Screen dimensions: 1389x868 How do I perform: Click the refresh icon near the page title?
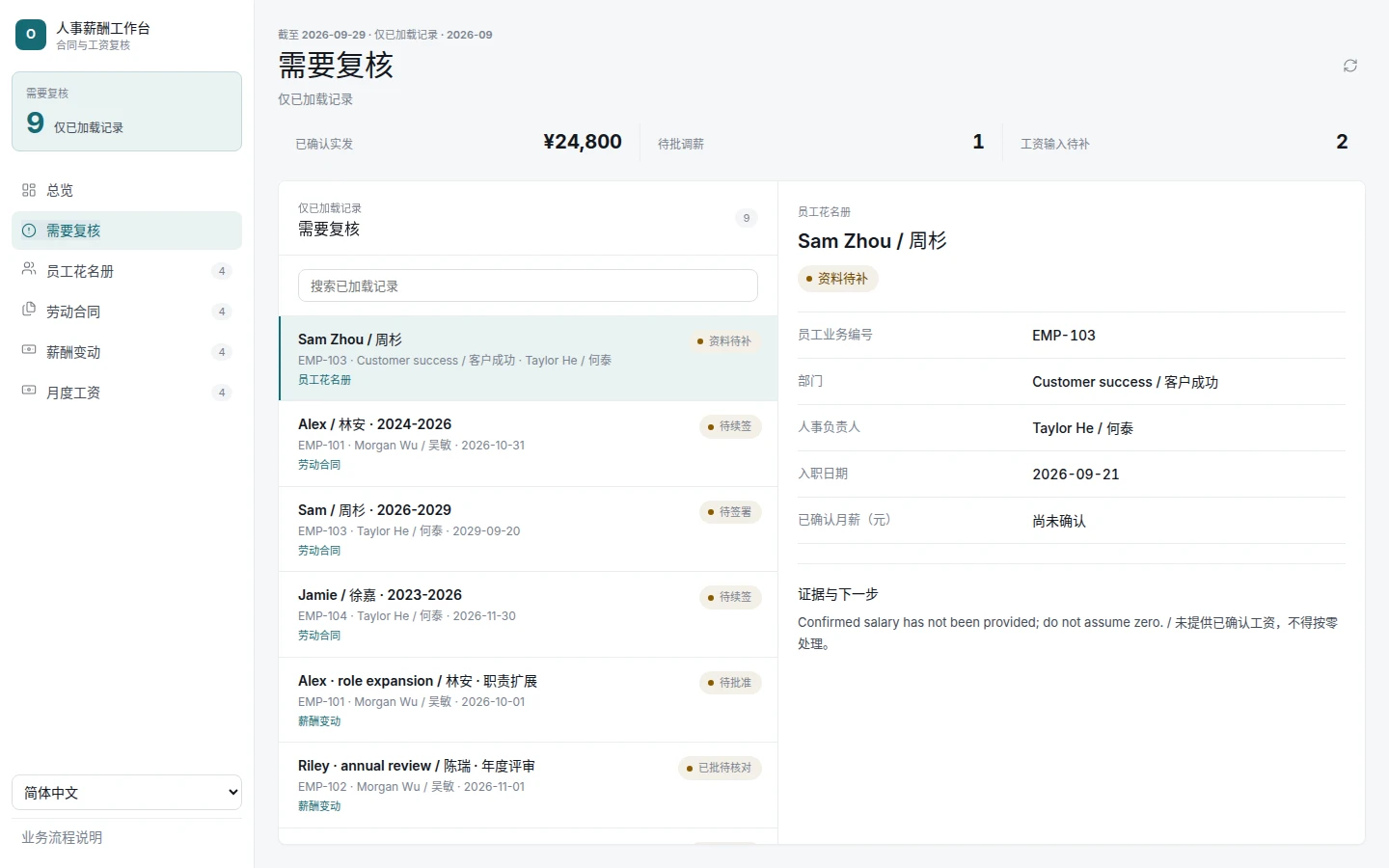tap(1350, 66)
